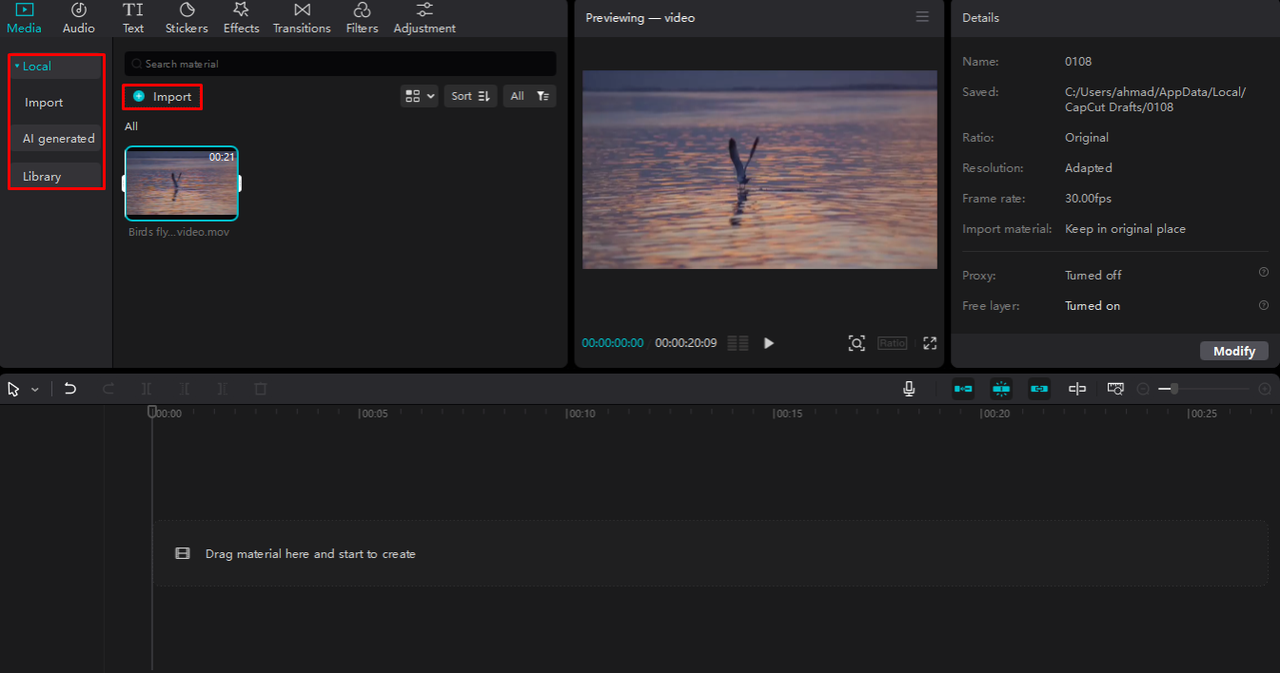Click the Proxy help icon
Viewport: 1280px width, 673px height.
(x=1263, y=272)
